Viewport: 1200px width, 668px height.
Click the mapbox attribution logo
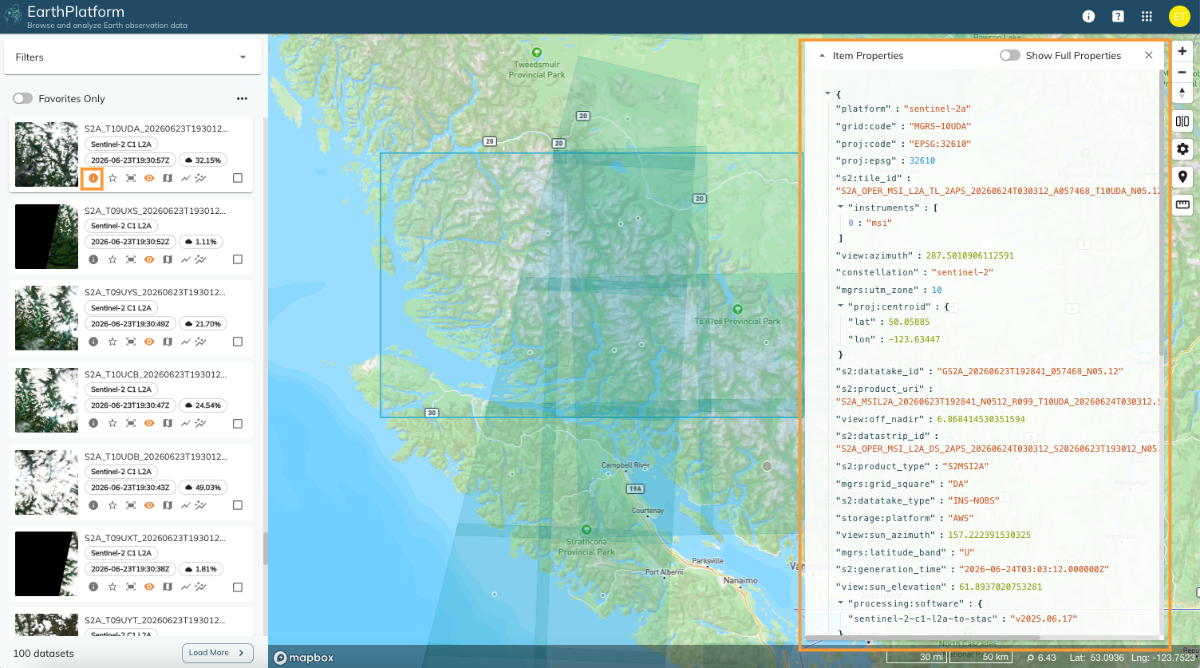[x=304, y=657]
